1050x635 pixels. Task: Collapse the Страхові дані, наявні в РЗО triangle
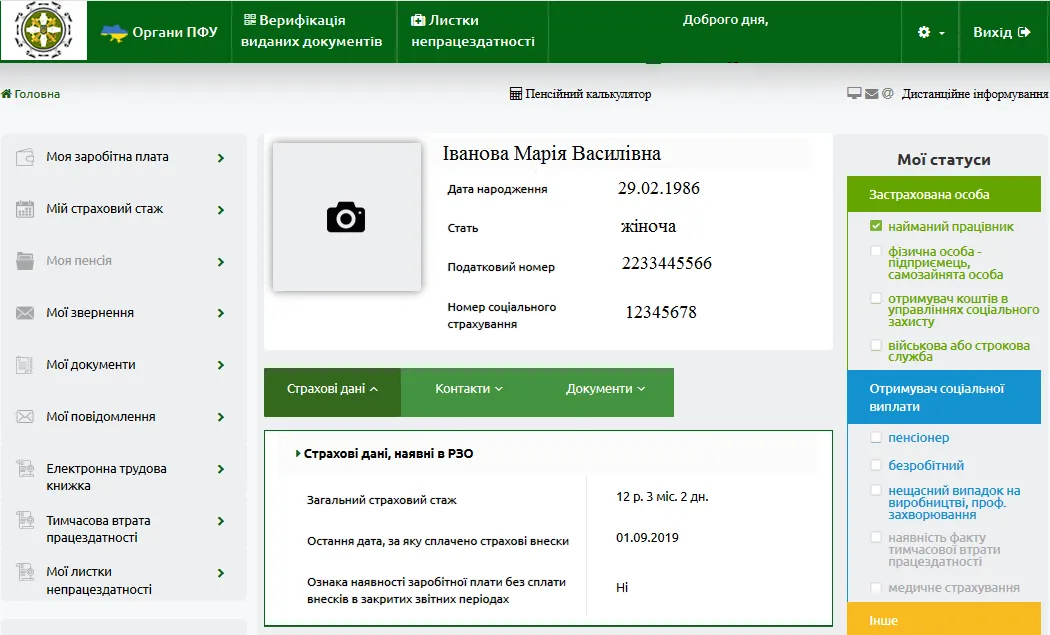(298, 453)
